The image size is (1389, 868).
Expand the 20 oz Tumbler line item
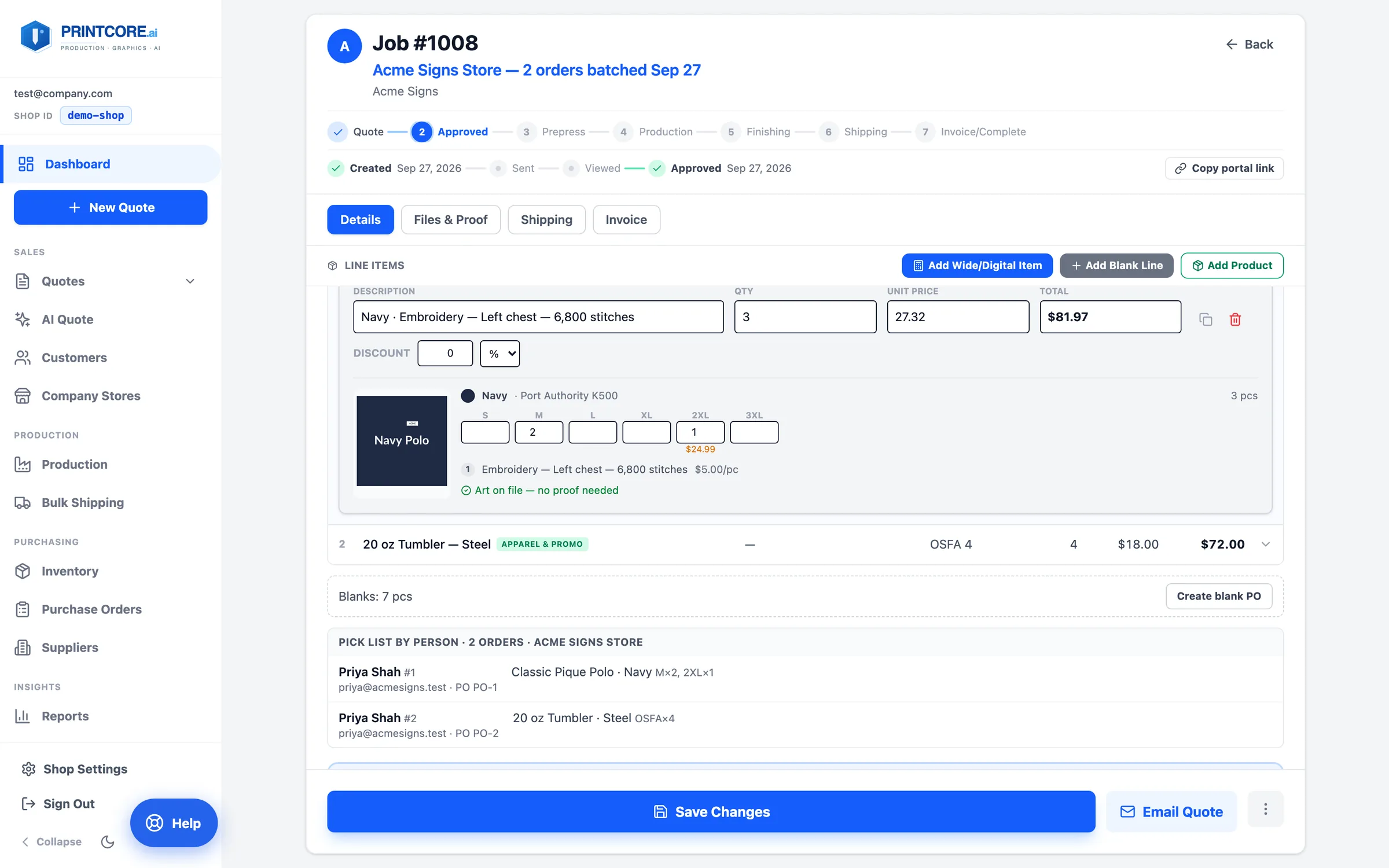tap(1266, 544)
